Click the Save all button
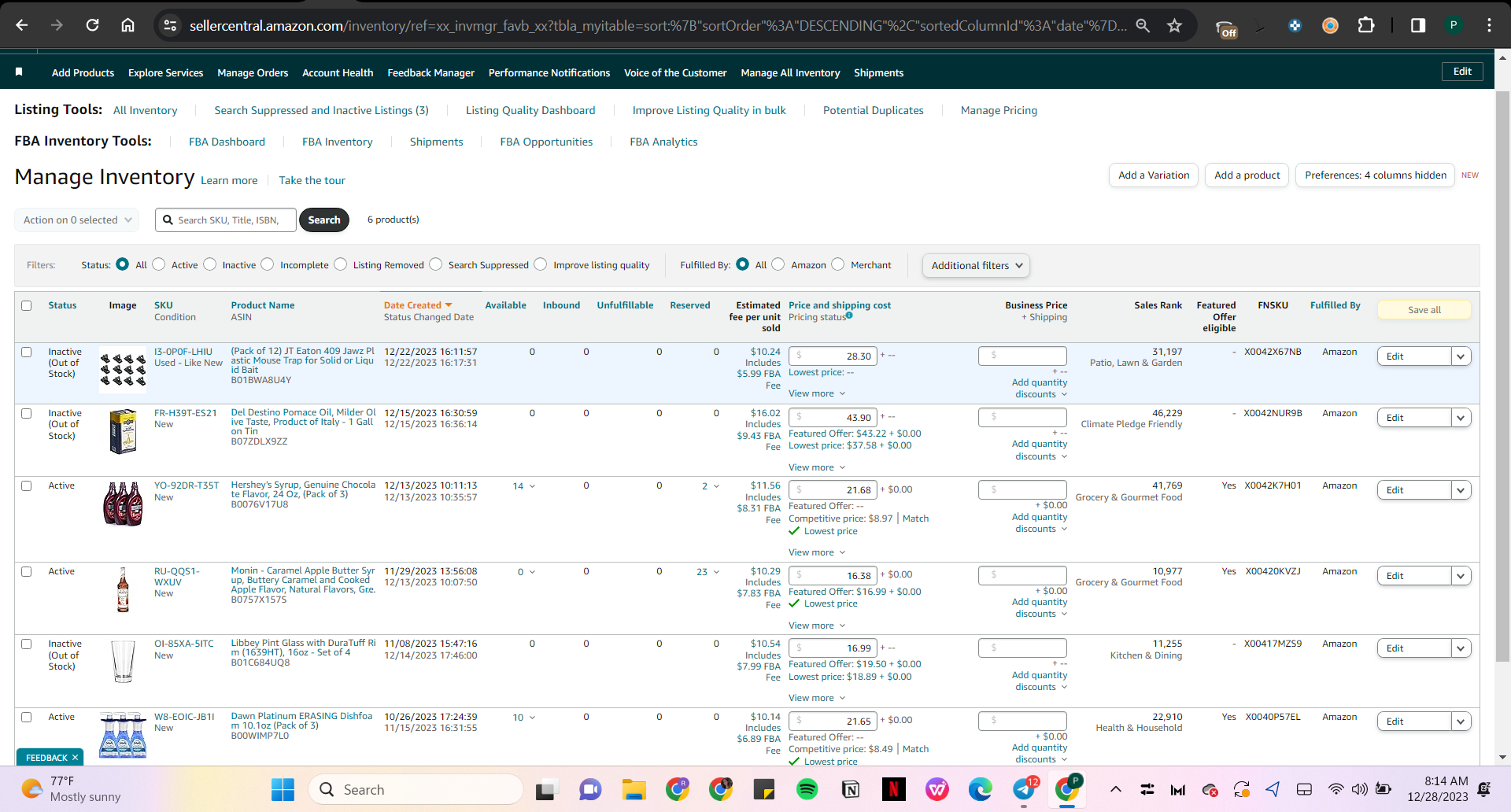This screenshot has height=812, width=1511. click(x=1424, y=310)
